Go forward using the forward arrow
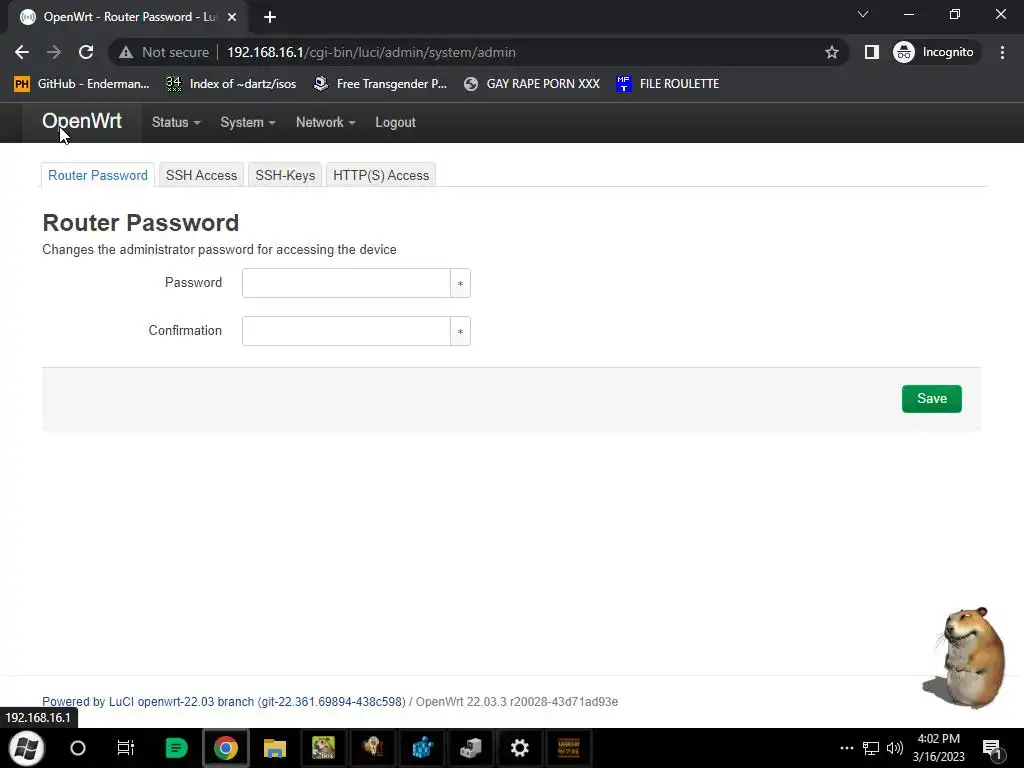This screenshot has height=768, width=1024. tap(54, 52)
